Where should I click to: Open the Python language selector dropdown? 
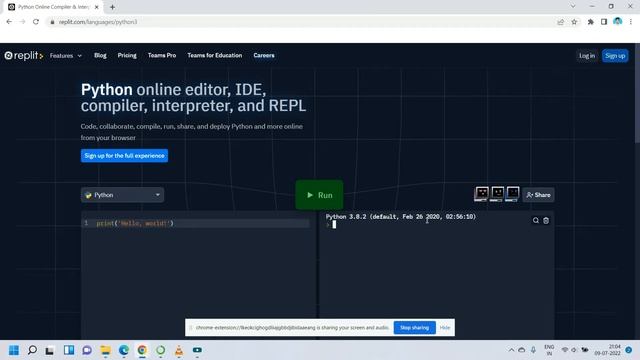[122, 195]
